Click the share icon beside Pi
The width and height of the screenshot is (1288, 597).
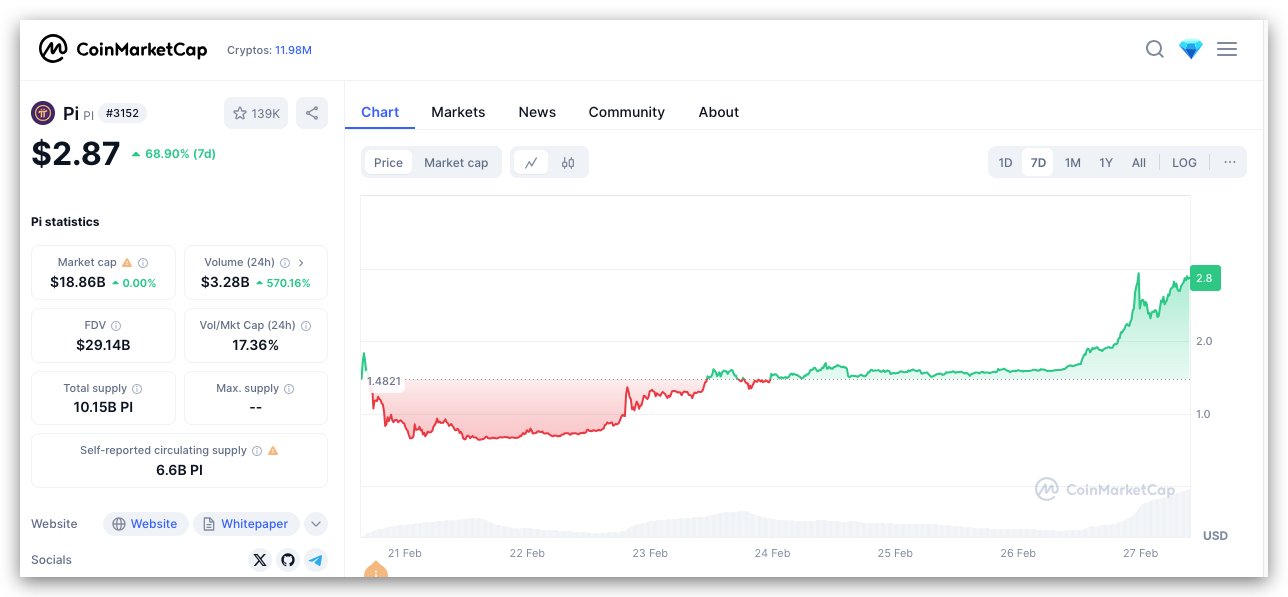(x=312, y=113)
